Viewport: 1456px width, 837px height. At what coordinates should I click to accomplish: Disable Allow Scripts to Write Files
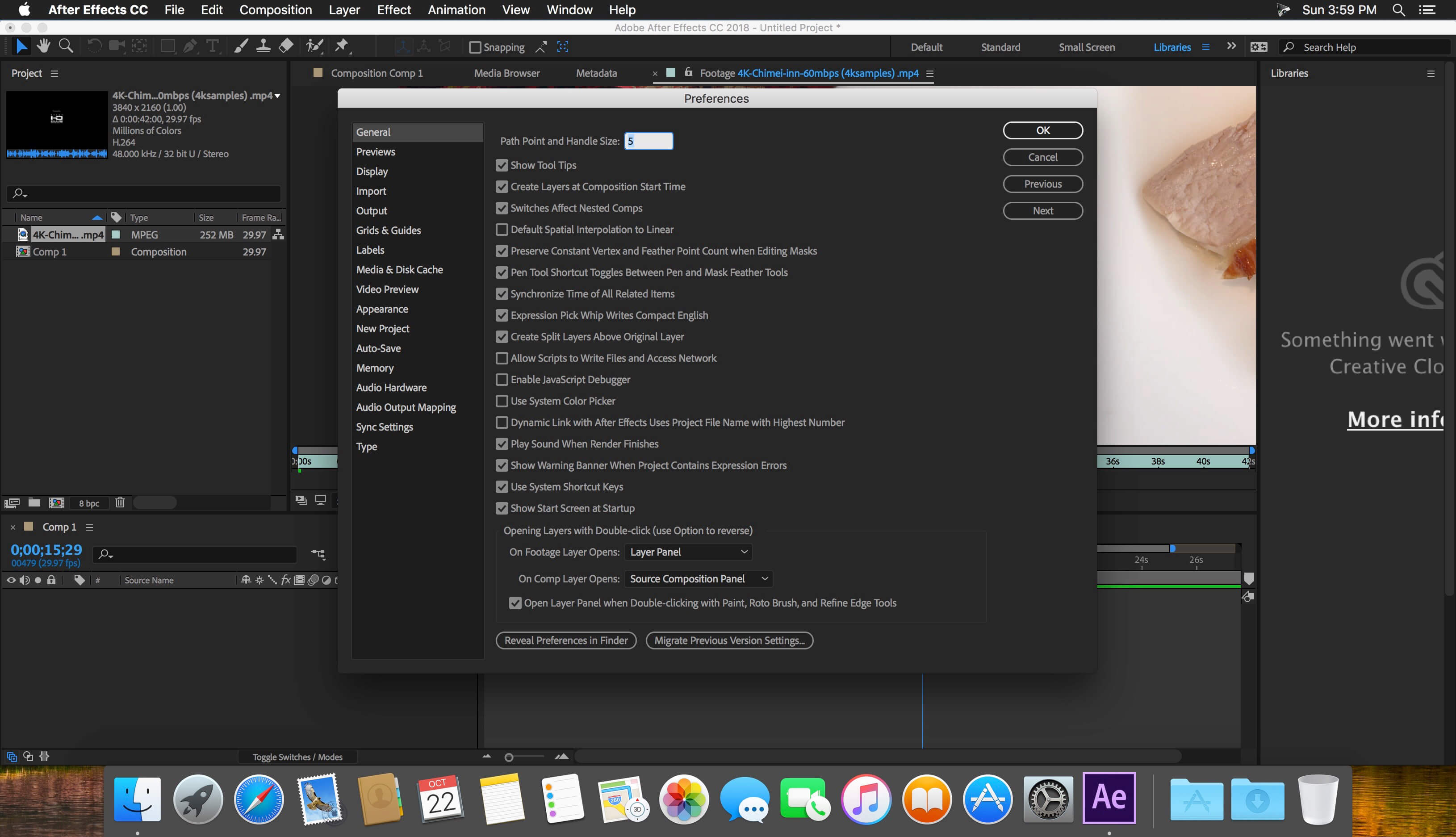coord(501,358)
